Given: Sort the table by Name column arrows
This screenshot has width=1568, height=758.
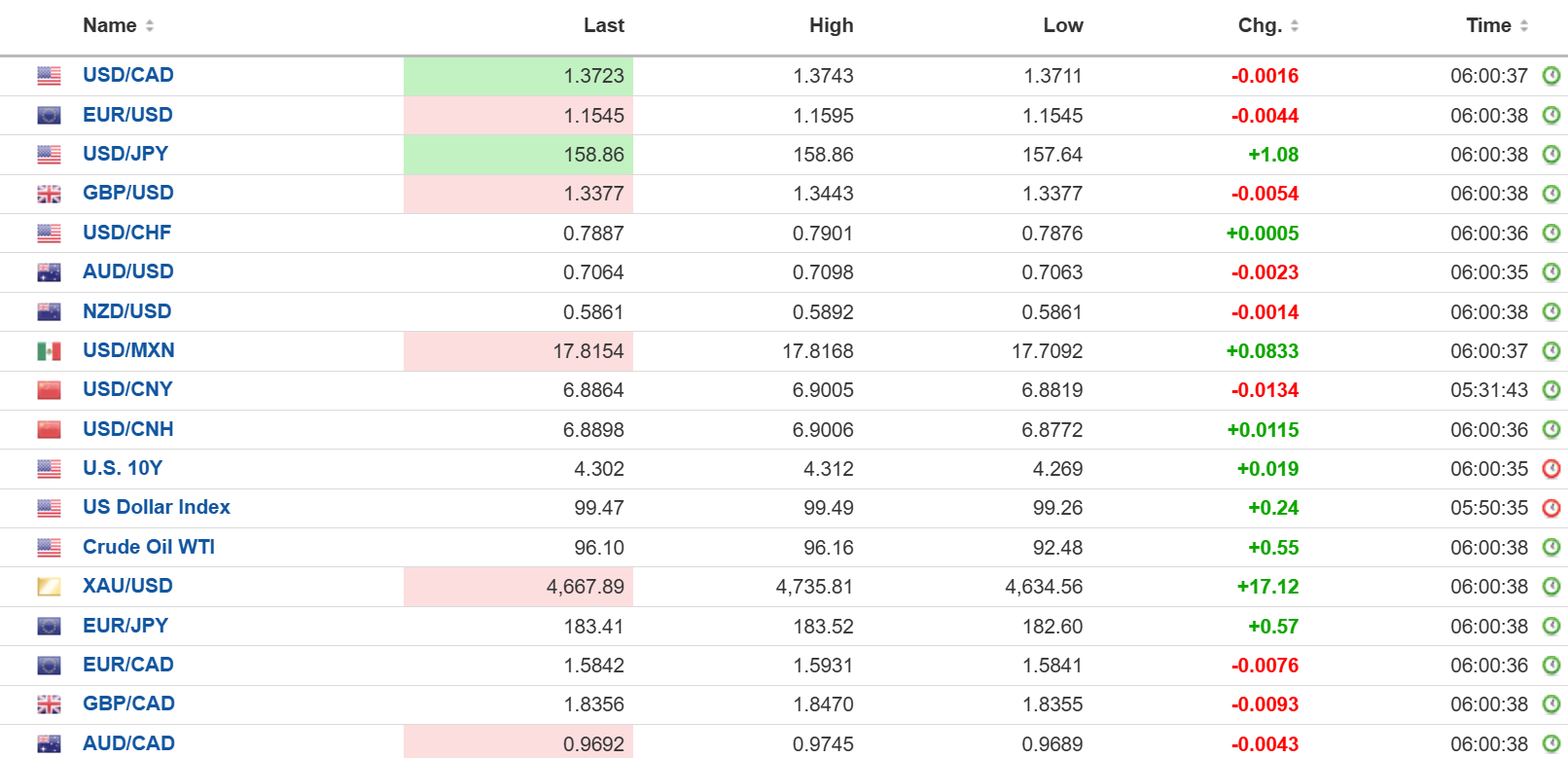Looking at the screenshot, I should [x=150, y=26].
